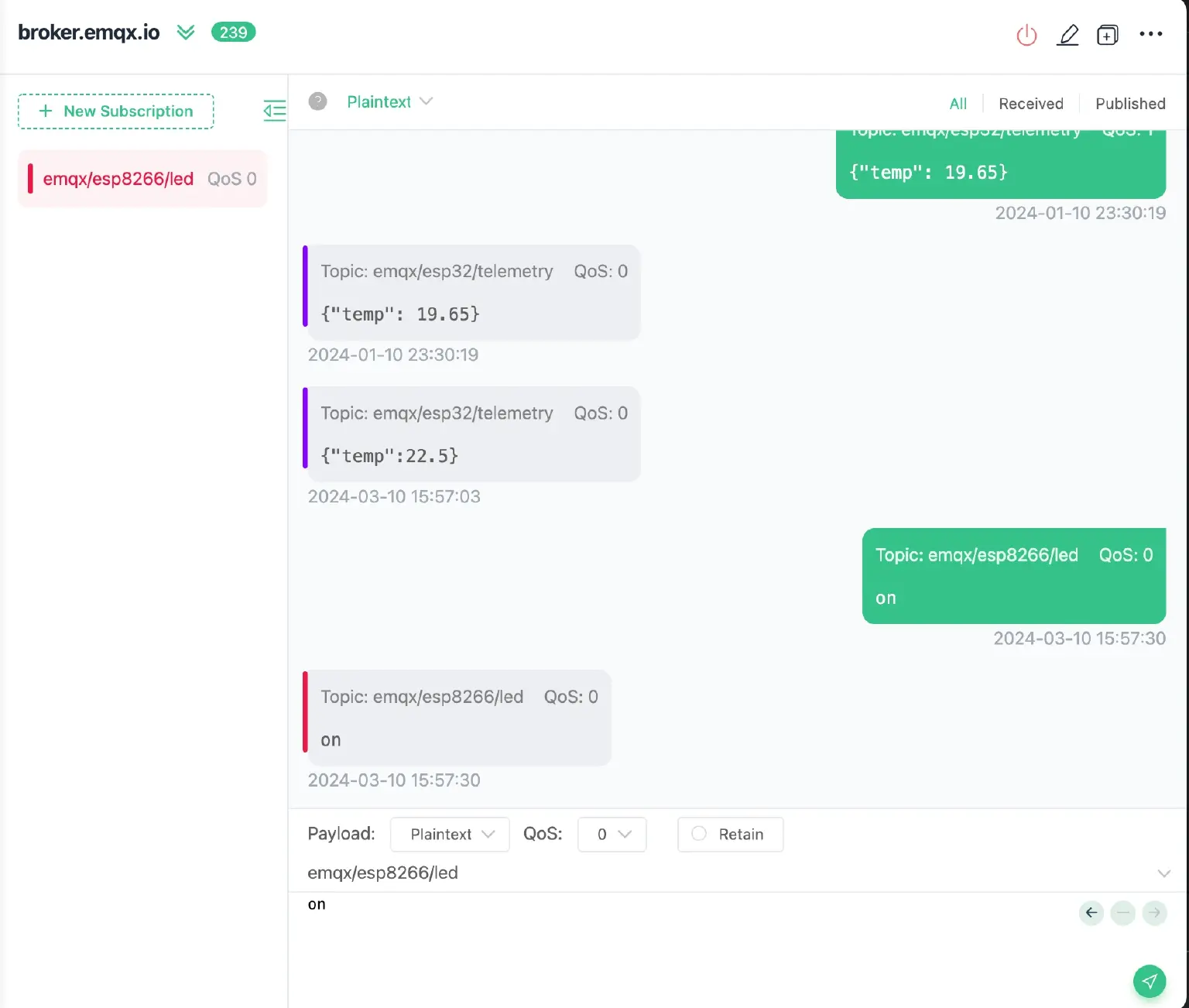Switch to Received messages filter
This screenshot has width=1189, height=1008.
1030,104
